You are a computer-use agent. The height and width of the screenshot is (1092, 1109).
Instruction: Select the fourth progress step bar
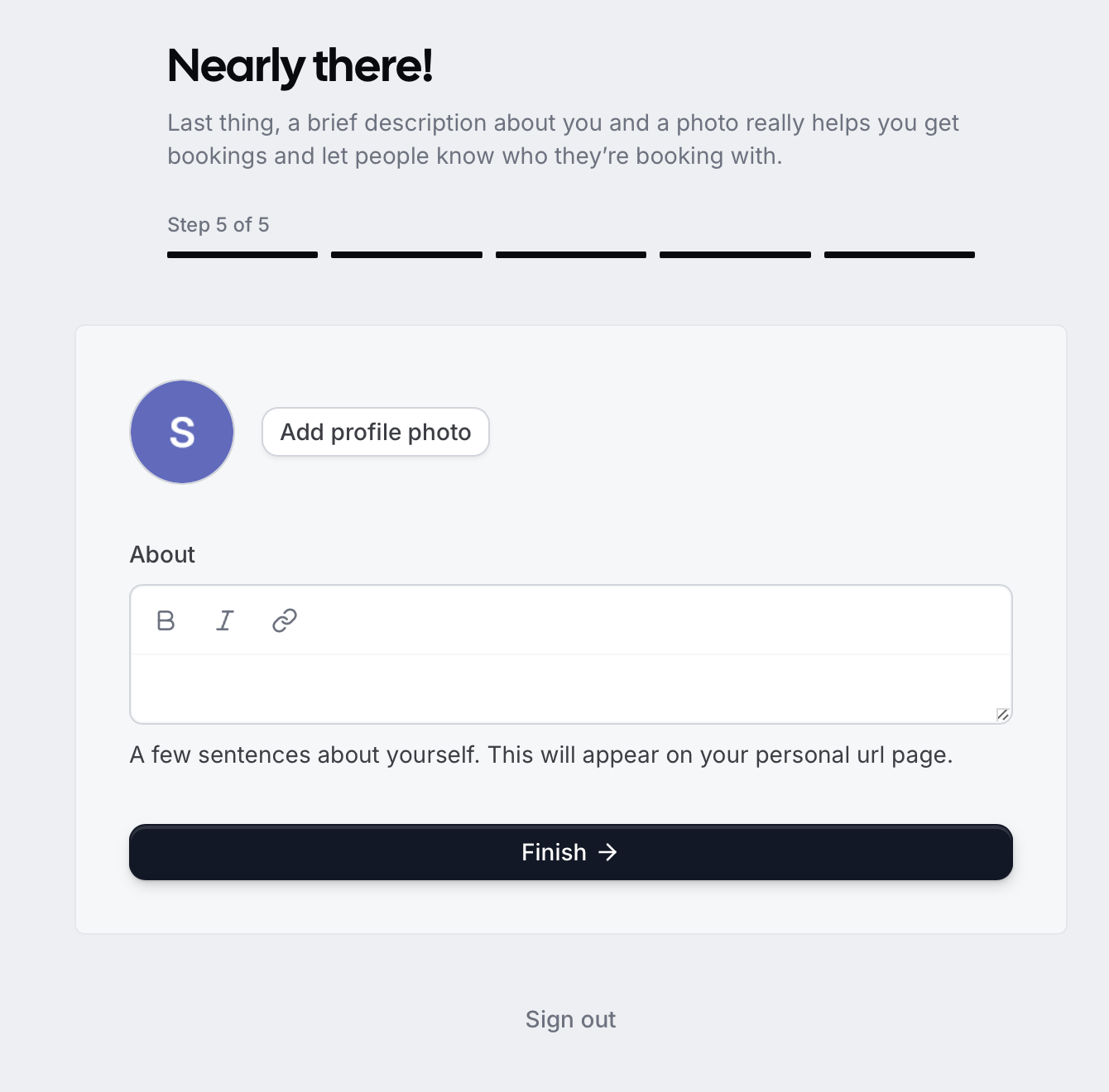(x=735, y=255)
